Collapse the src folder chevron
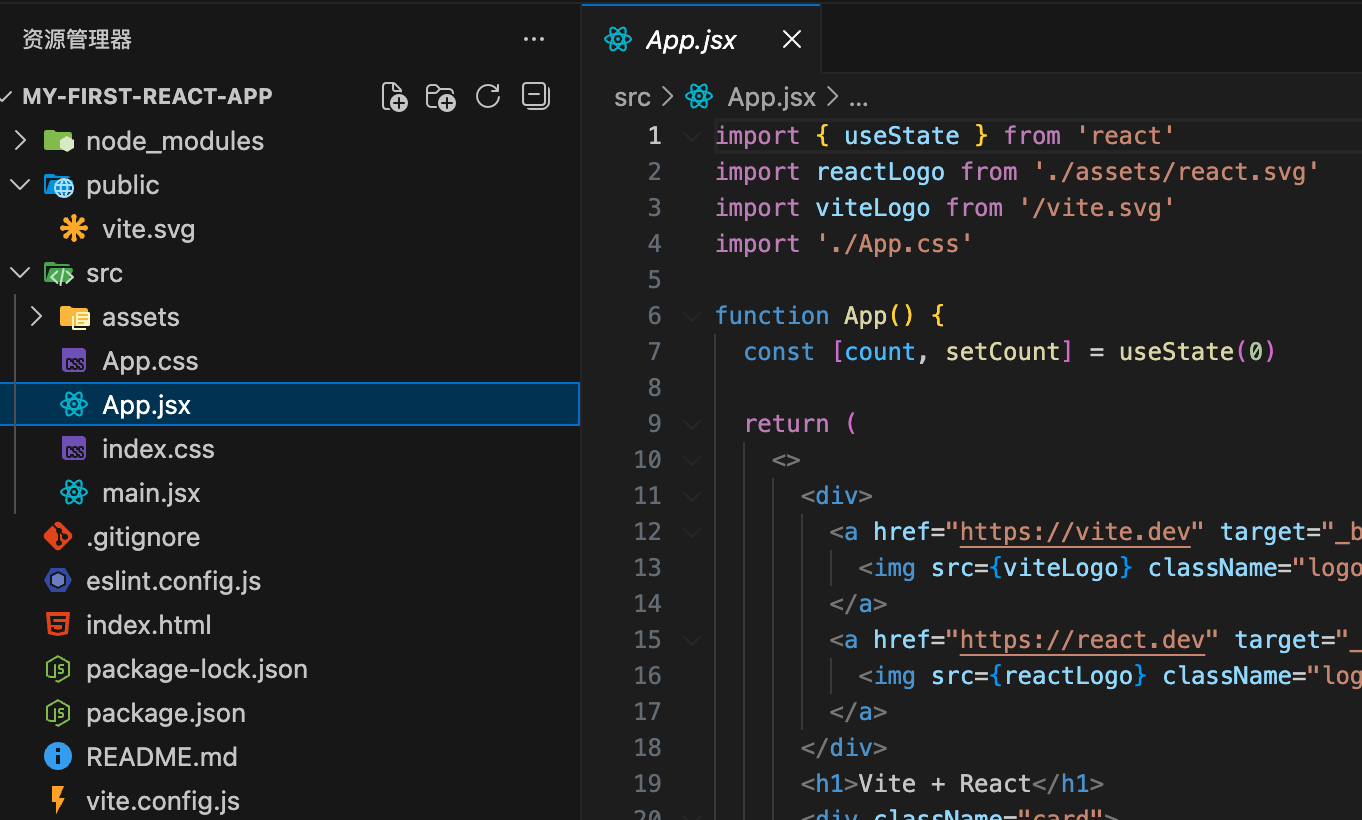The height and width of the screenshot is (820, 1362). coord(20,273)
